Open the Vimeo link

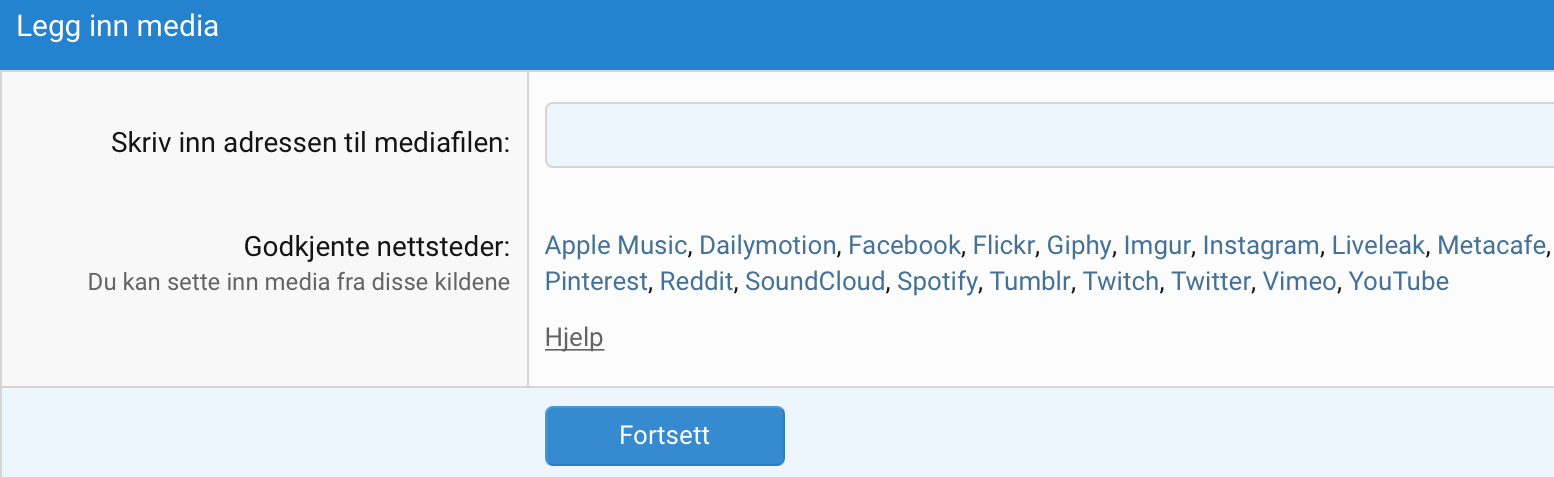1299,281
